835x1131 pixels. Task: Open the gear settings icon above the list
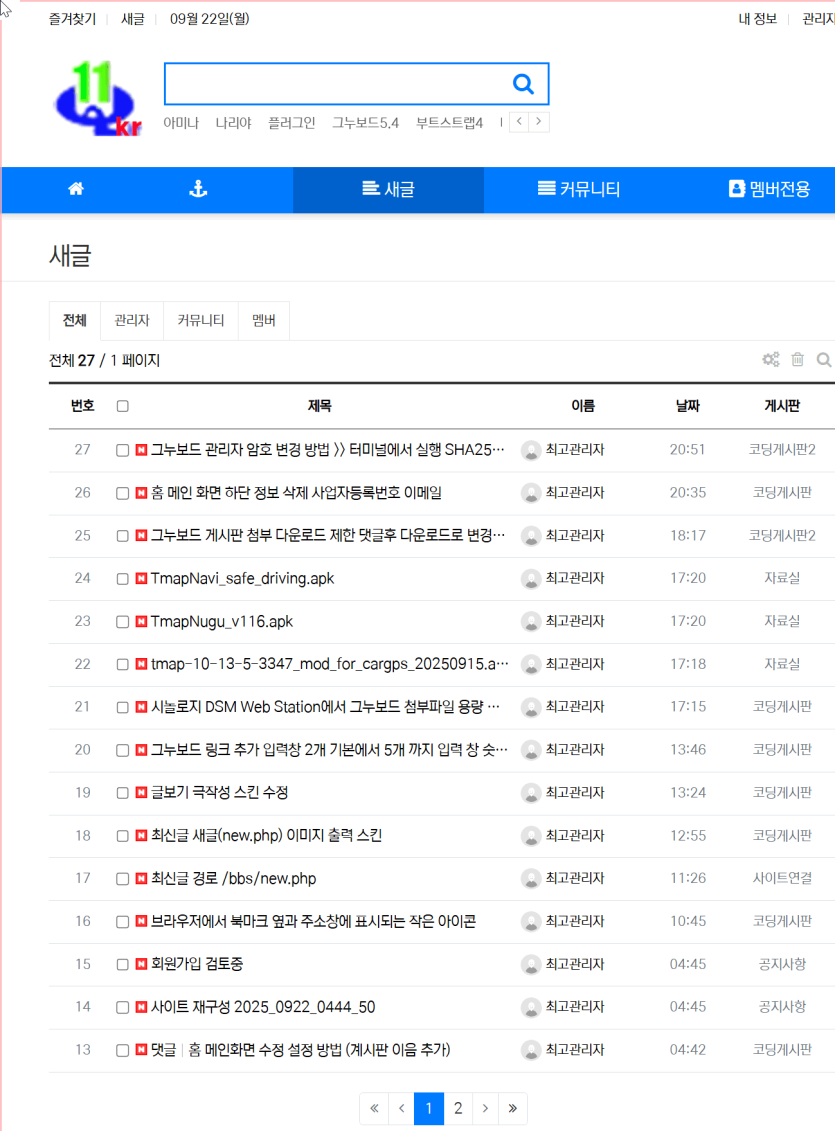[x=771, y=359]
